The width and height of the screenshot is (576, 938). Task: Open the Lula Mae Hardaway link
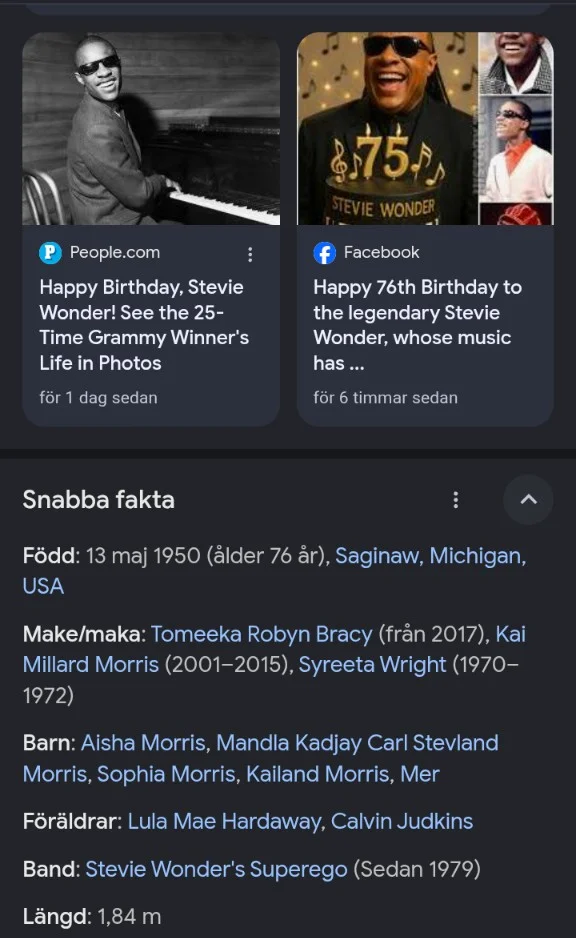coord(224,821)
